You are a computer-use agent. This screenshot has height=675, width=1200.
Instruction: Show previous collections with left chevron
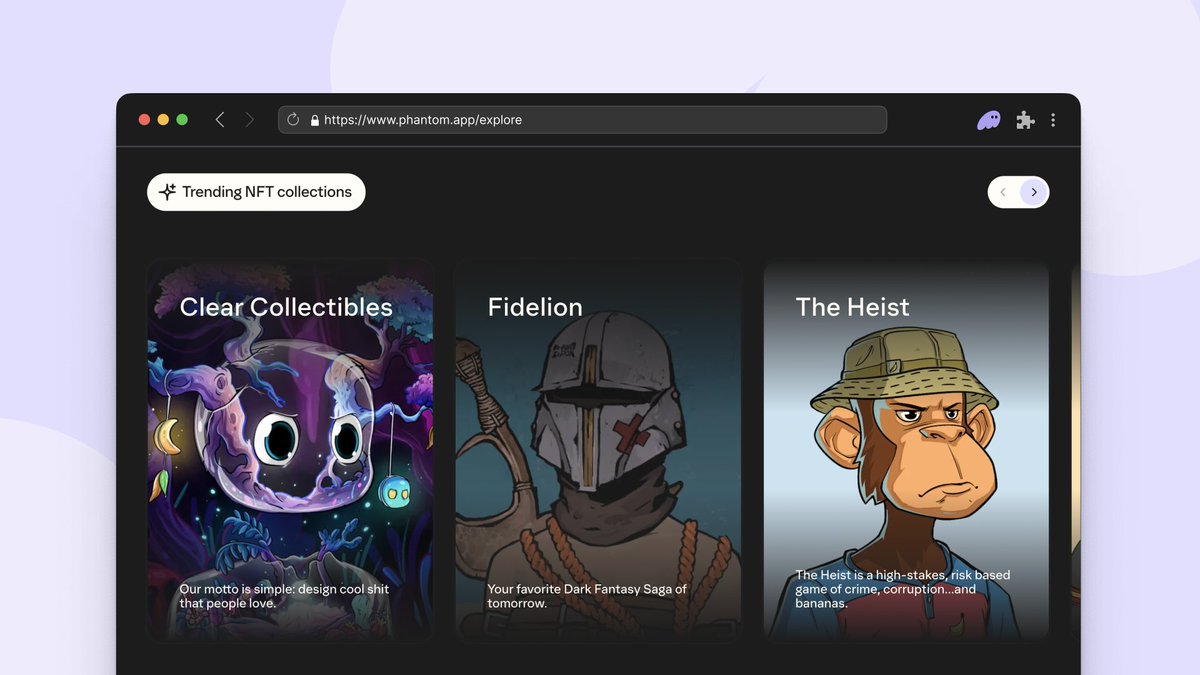(1003, 192)
